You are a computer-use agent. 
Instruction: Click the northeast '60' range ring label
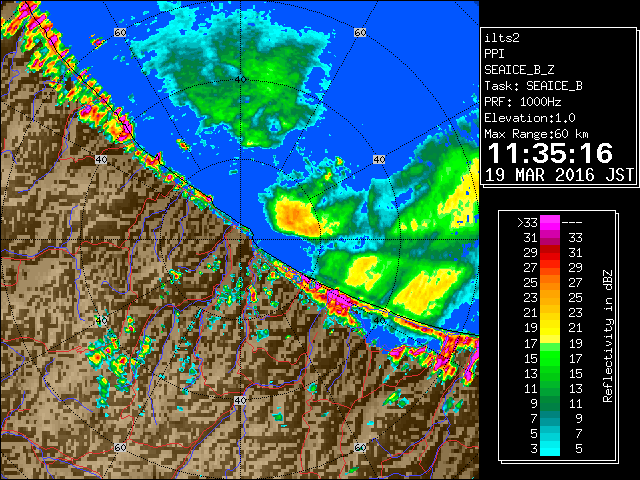[360, 32]
